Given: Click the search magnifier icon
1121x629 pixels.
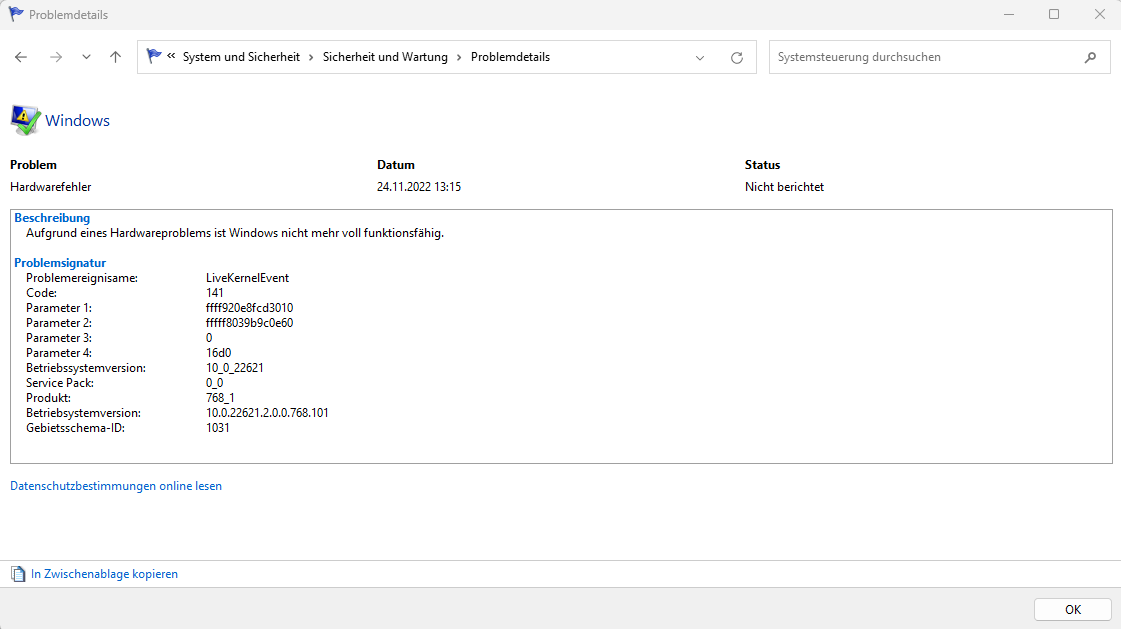Looking at the screenshot, I should (x=1090, y=57).
